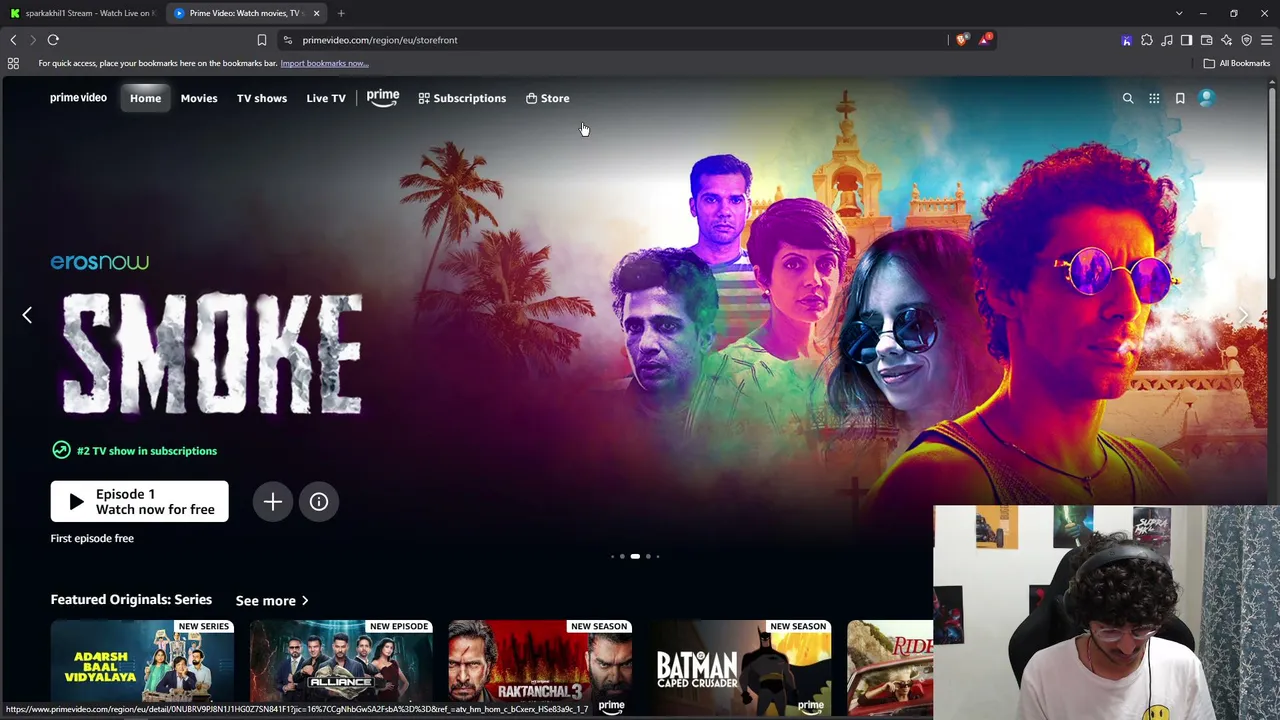1280x720 pixels.
Task: Select the Prime Video browser tab
Action: [x=247, y=13]
